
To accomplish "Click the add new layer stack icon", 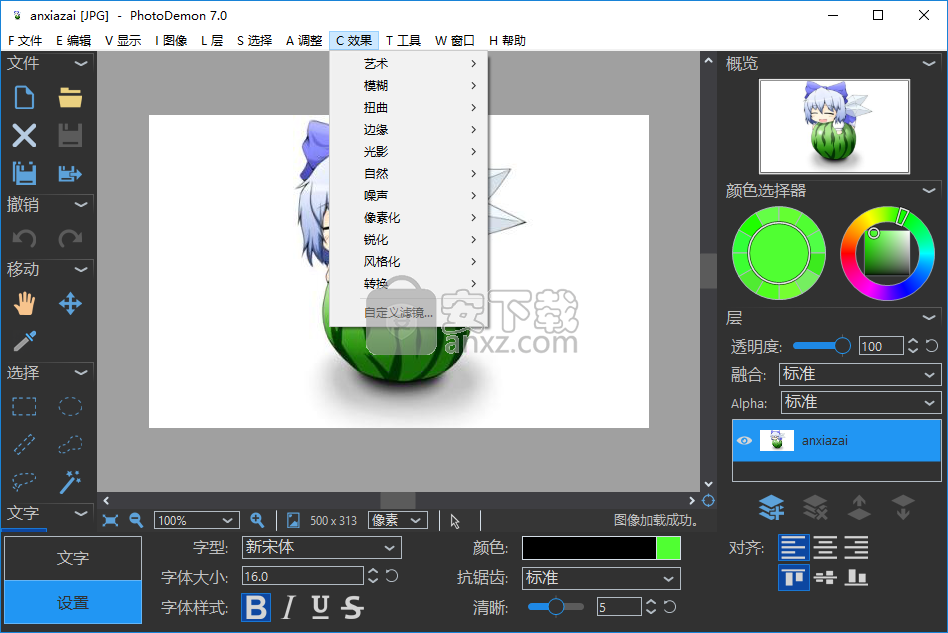I will tap(771, 507).
